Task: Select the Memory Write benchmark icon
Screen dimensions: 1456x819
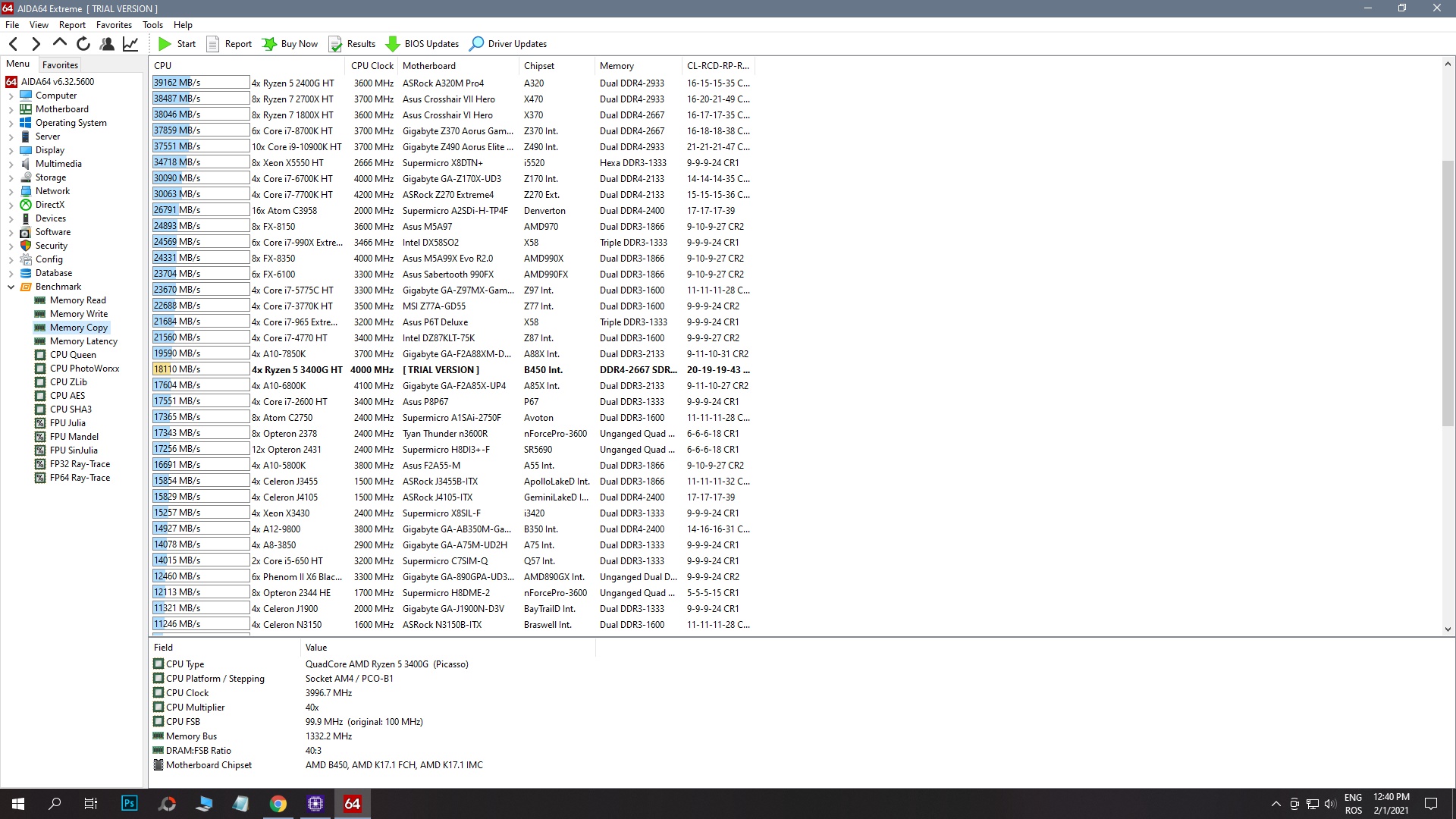Action: tap(40, 314)
